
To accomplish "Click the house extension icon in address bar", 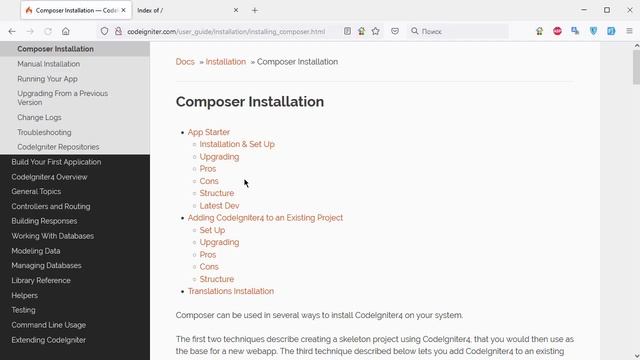I will pos(362,31).
